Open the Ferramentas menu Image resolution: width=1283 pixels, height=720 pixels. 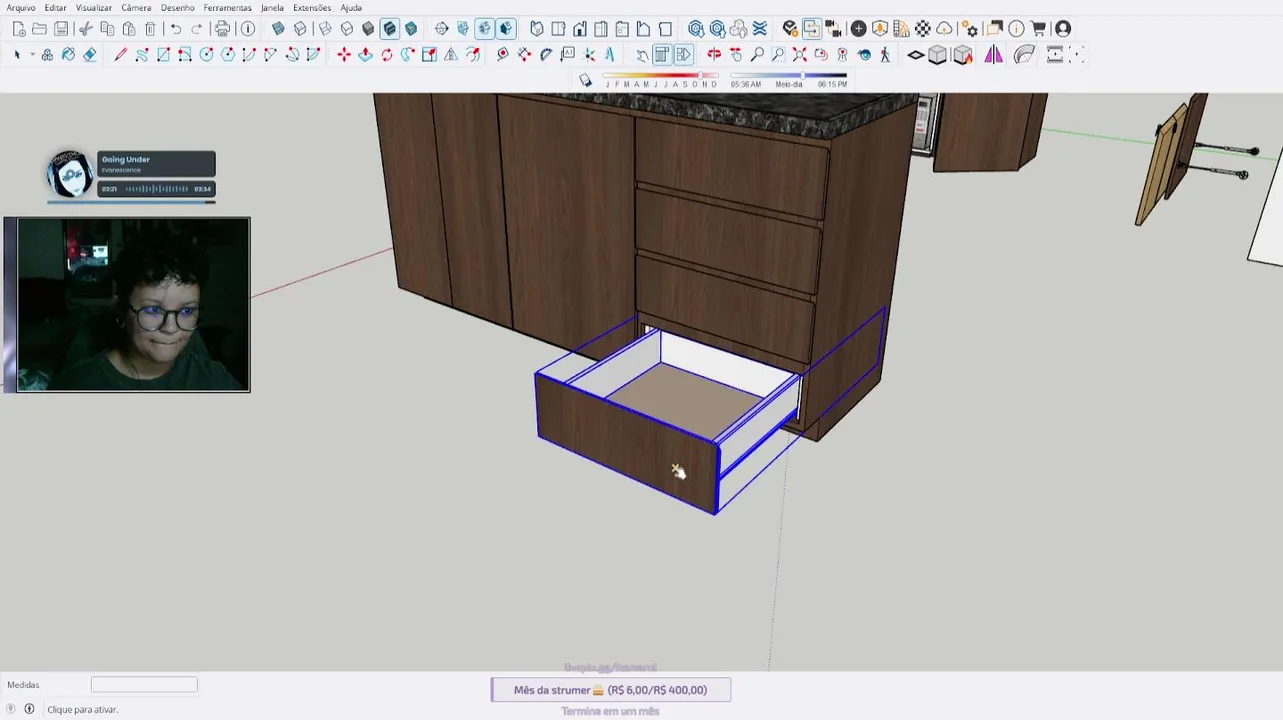(x=228, y=8)
